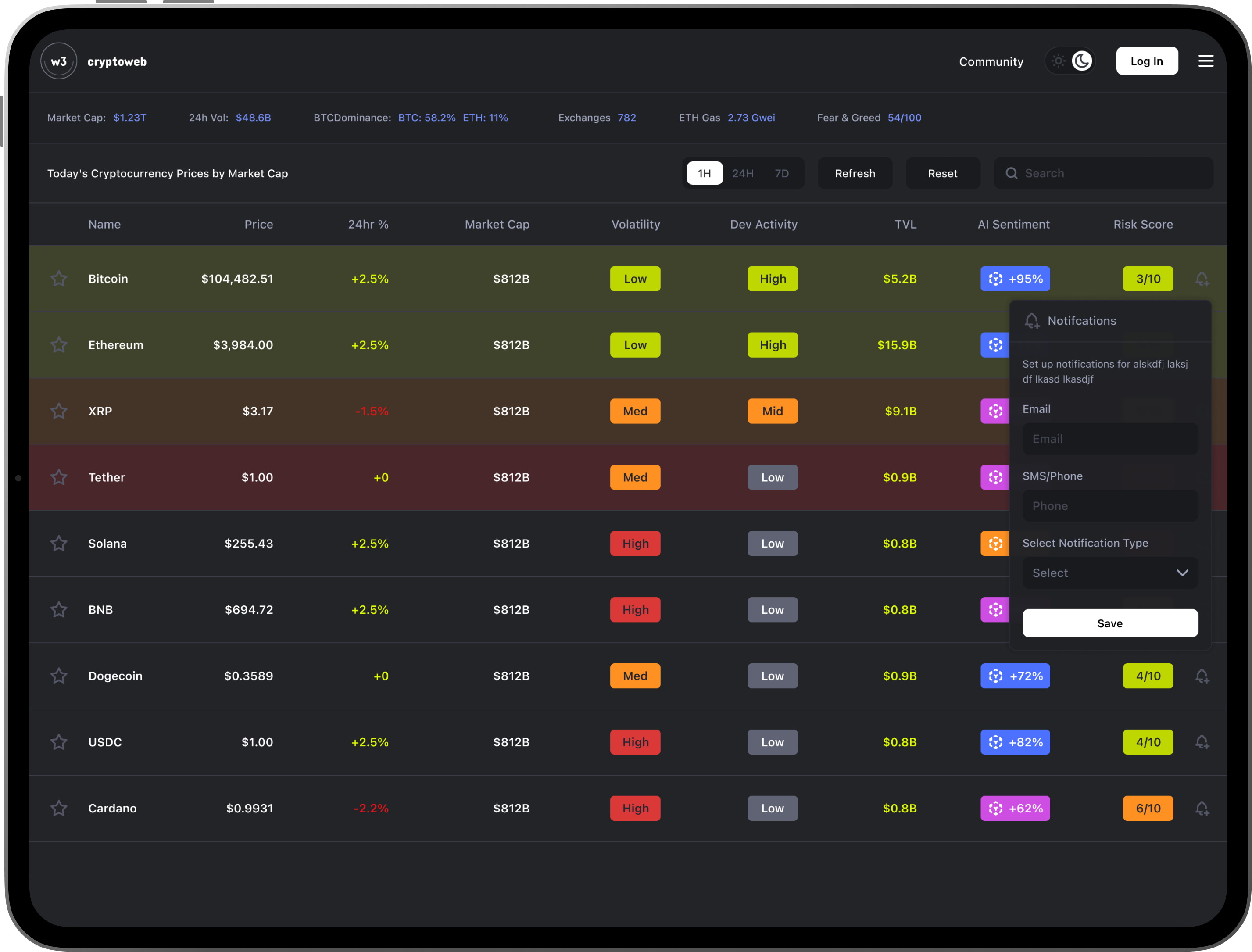This screenshot has height=952, width=1252.
Task: Switch theme using the moon toggle
Action: pyautogui.click(x=1081, y=61)
